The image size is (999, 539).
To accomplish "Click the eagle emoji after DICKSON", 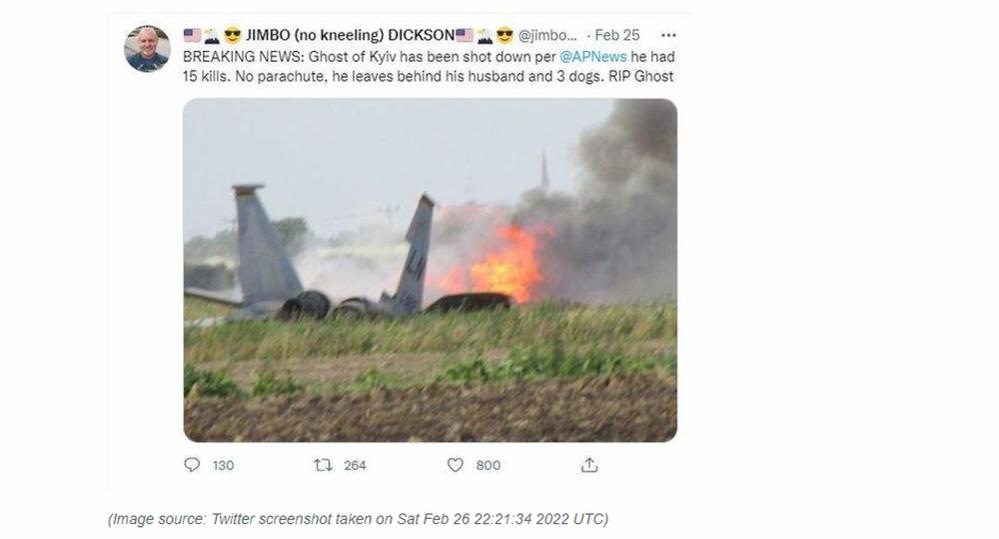I will point(485,36).
